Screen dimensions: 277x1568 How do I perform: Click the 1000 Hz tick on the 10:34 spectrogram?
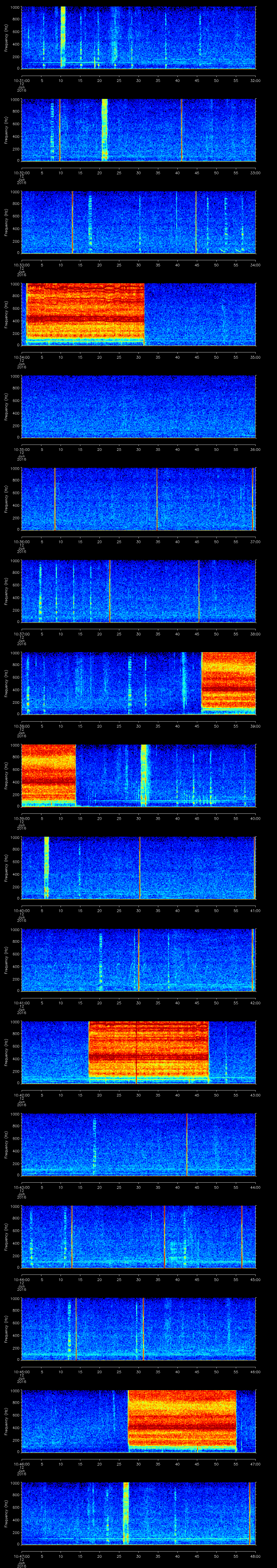click(x=15, y=285)
